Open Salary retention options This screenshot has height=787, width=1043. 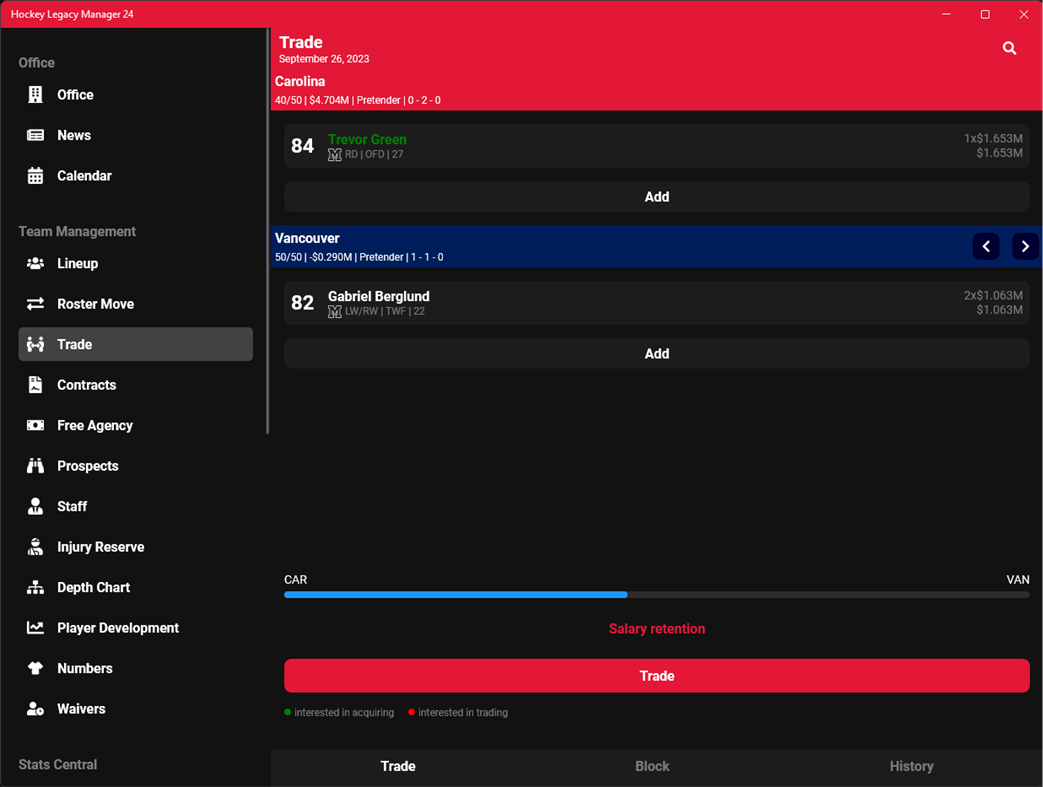click(656, 628)
